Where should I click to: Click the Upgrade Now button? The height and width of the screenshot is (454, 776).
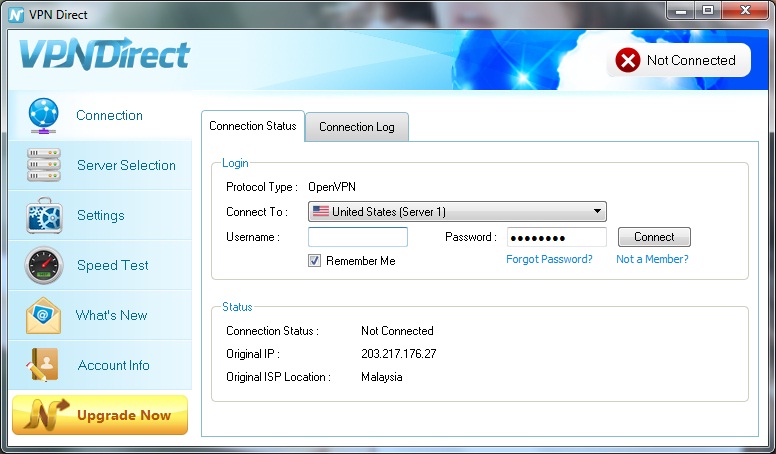coord(100,415)
